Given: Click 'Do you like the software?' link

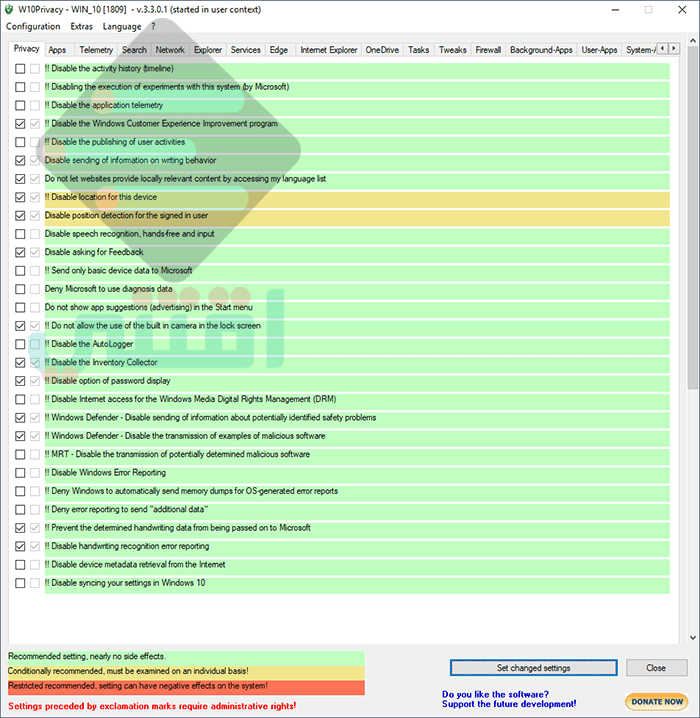Looking at the screenshot, I should (495, 694).
